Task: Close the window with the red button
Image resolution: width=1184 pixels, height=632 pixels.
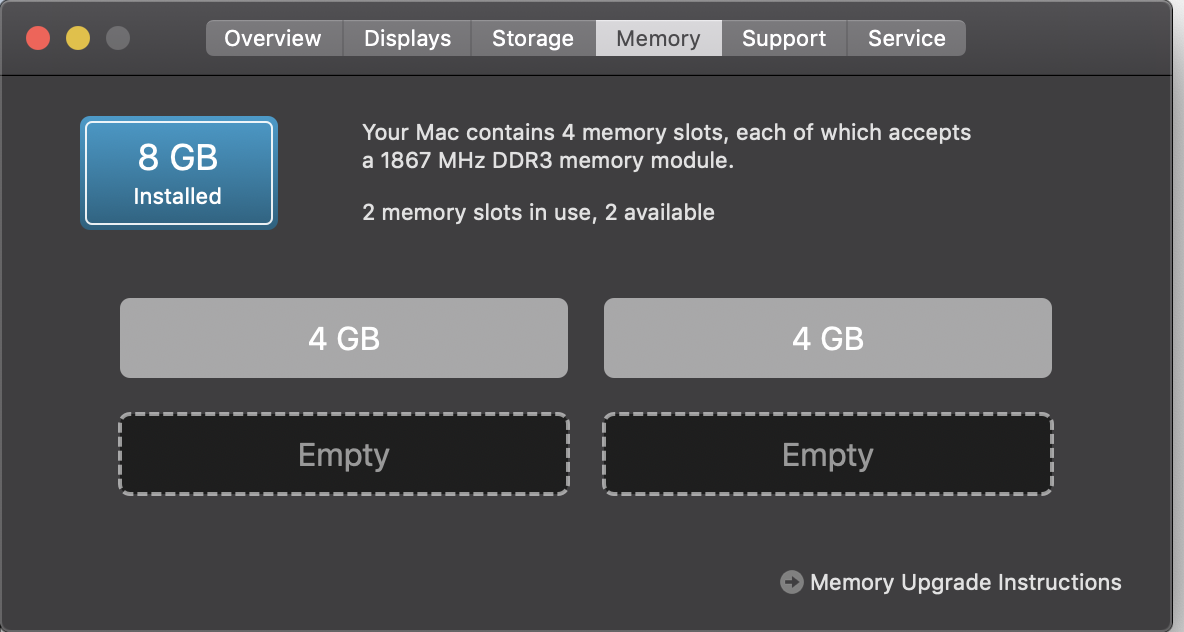Action: point(38,38)
